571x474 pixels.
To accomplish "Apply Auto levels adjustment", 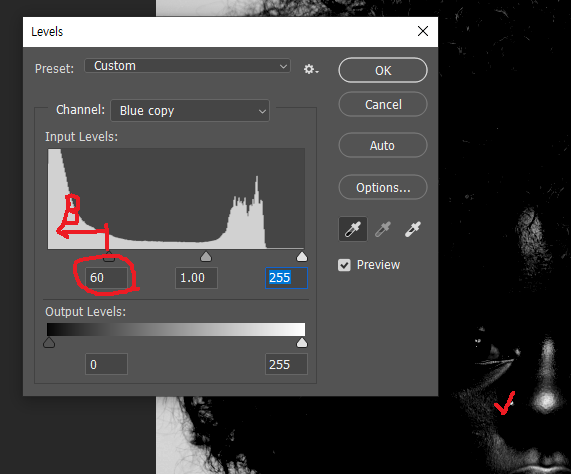I will coord(383,145).
